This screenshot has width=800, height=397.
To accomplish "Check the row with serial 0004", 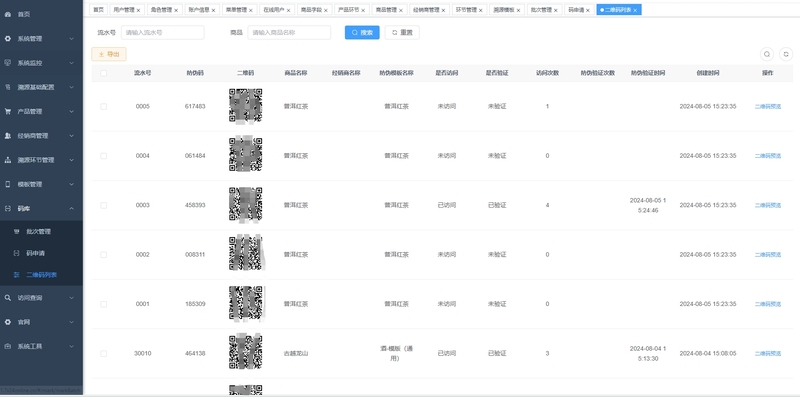I will (x=104, y=156).
